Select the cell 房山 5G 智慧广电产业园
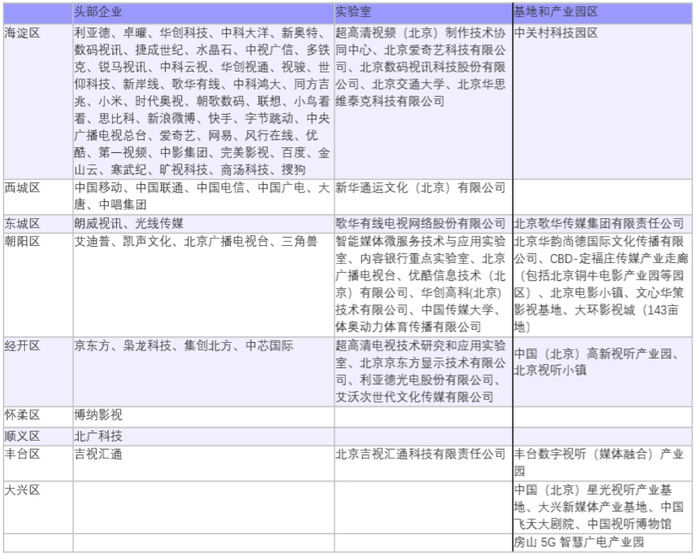700x559 pixels. tap(603, 542)
